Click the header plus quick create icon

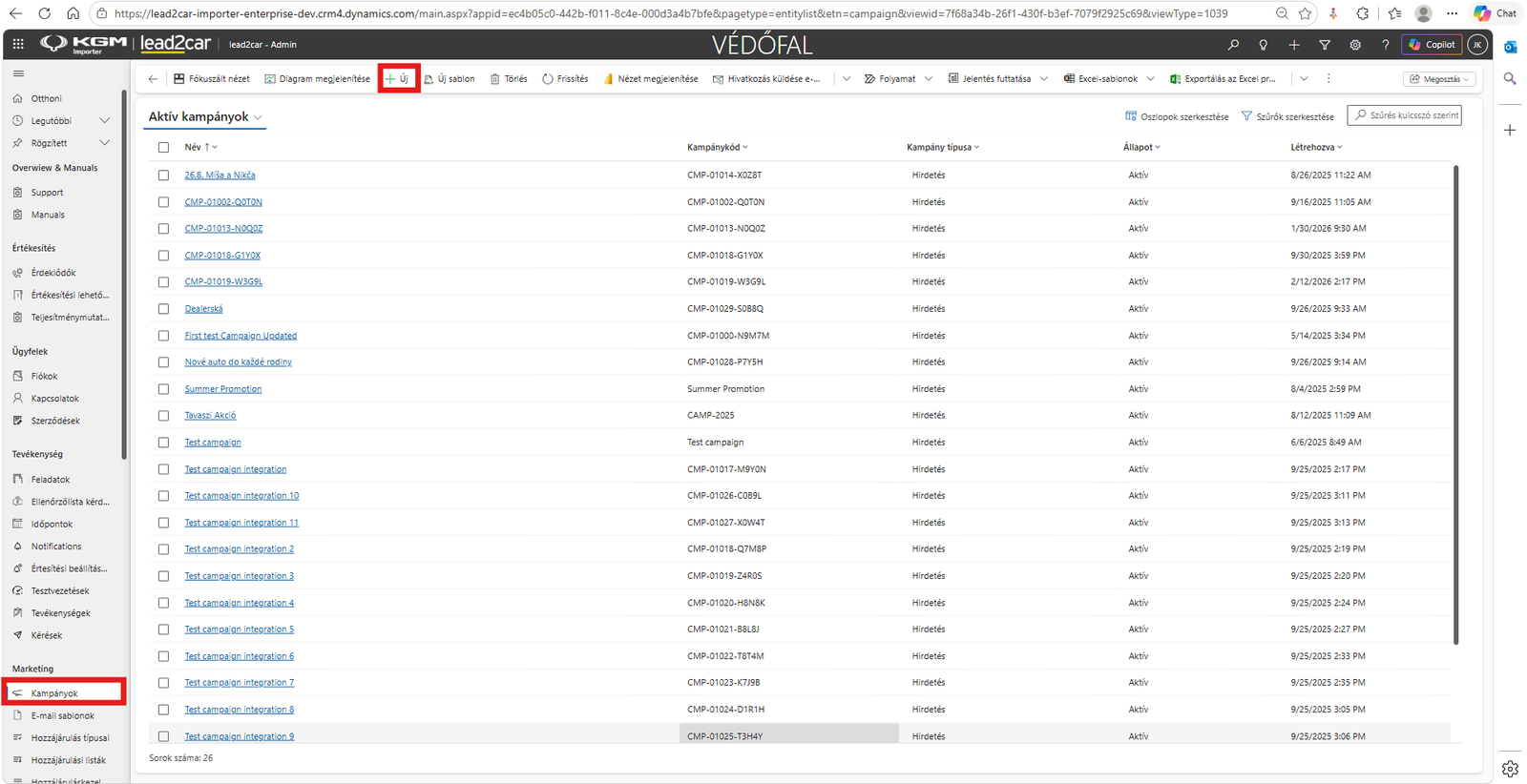point(1294,45)
